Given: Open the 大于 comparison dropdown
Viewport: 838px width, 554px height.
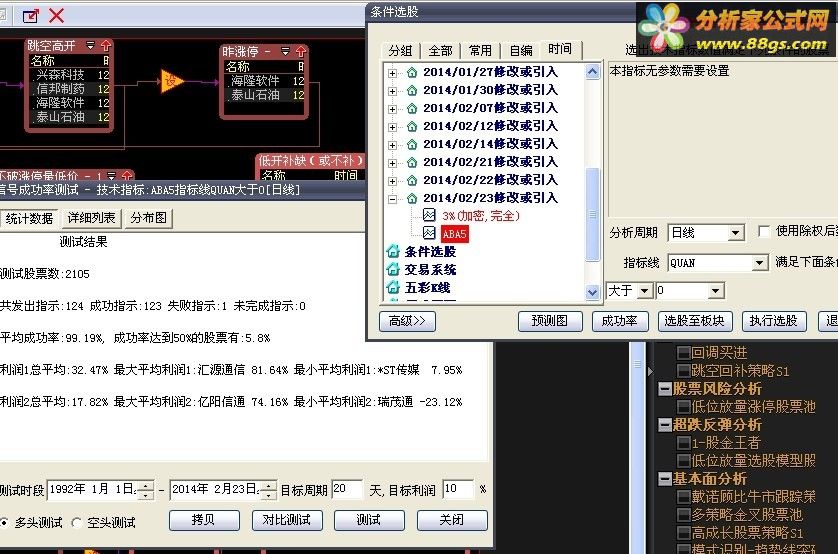Looking at the screenshot, I should (x=645, y=291).
